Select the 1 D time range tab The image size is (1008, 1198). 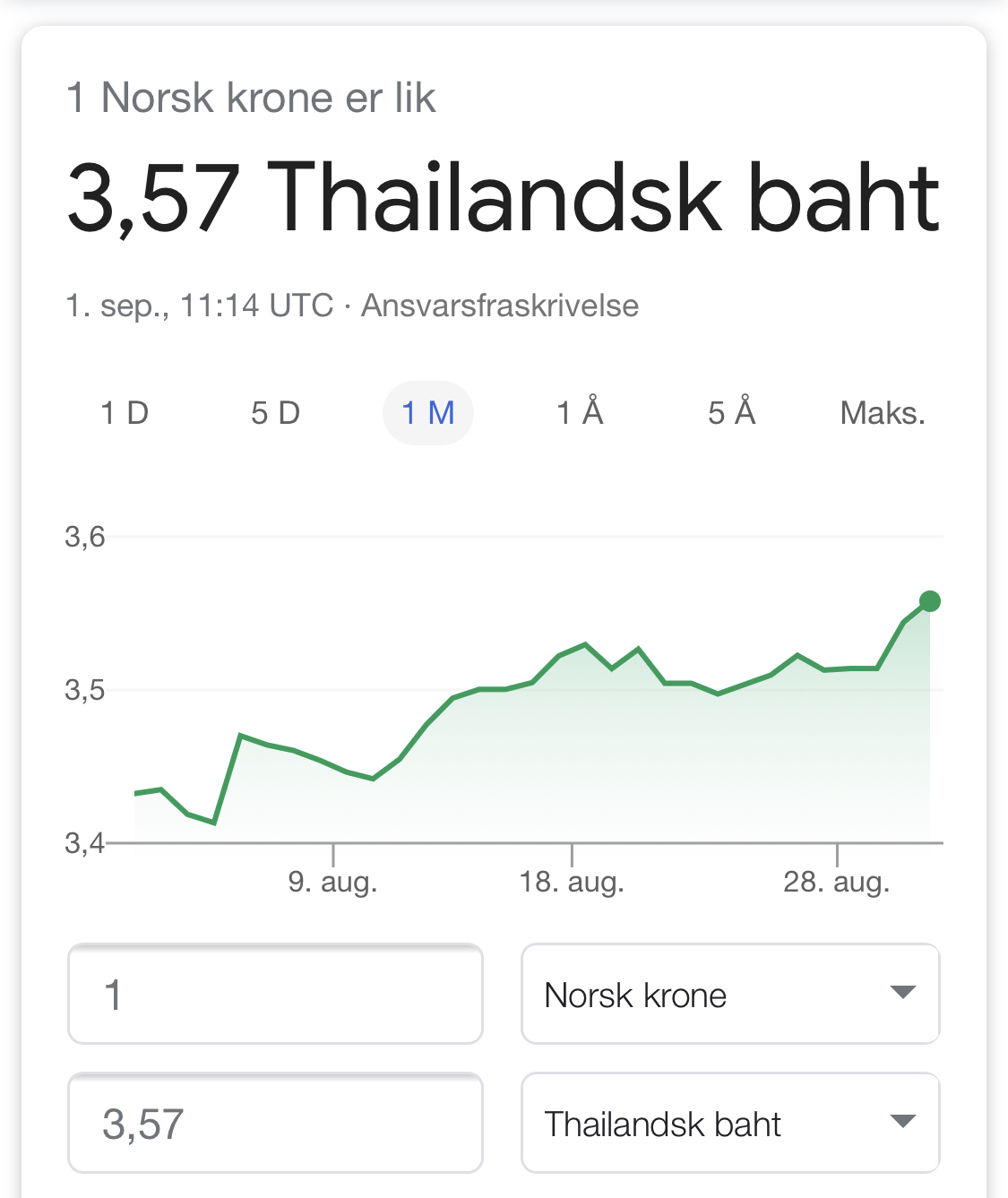pos(125,413)
